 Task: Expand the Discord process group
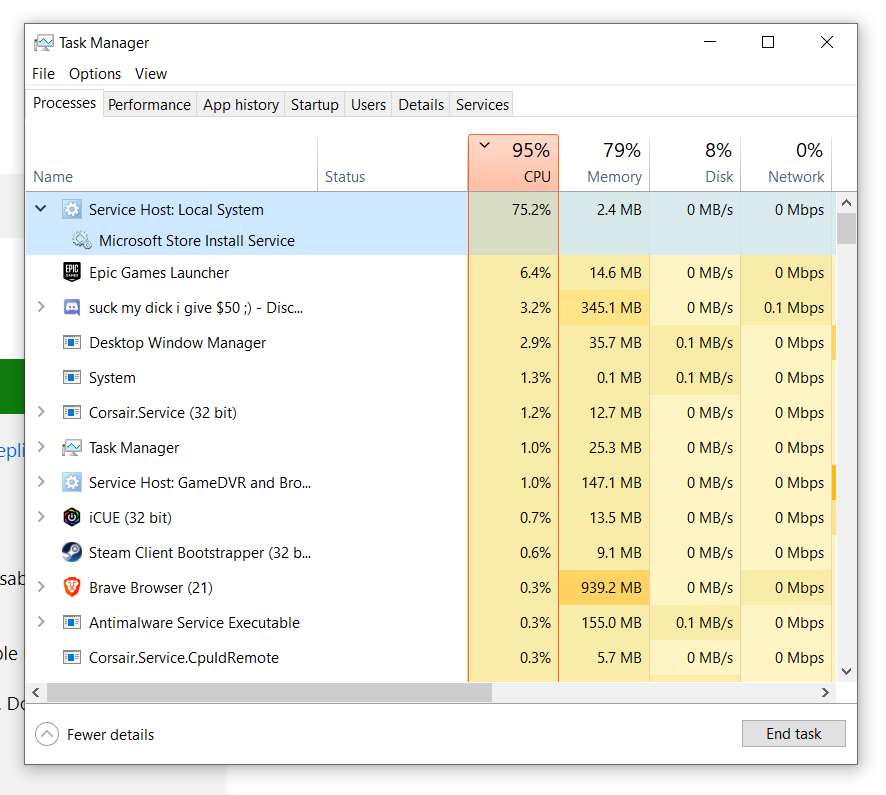point(41,307)
